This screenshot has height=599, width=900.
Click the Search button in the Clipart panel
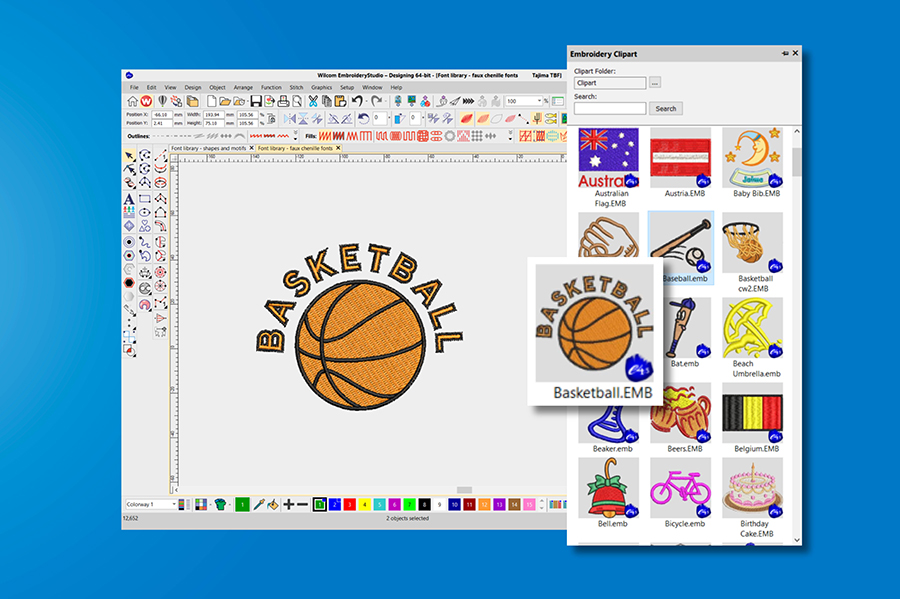click(x=666, y=108)
